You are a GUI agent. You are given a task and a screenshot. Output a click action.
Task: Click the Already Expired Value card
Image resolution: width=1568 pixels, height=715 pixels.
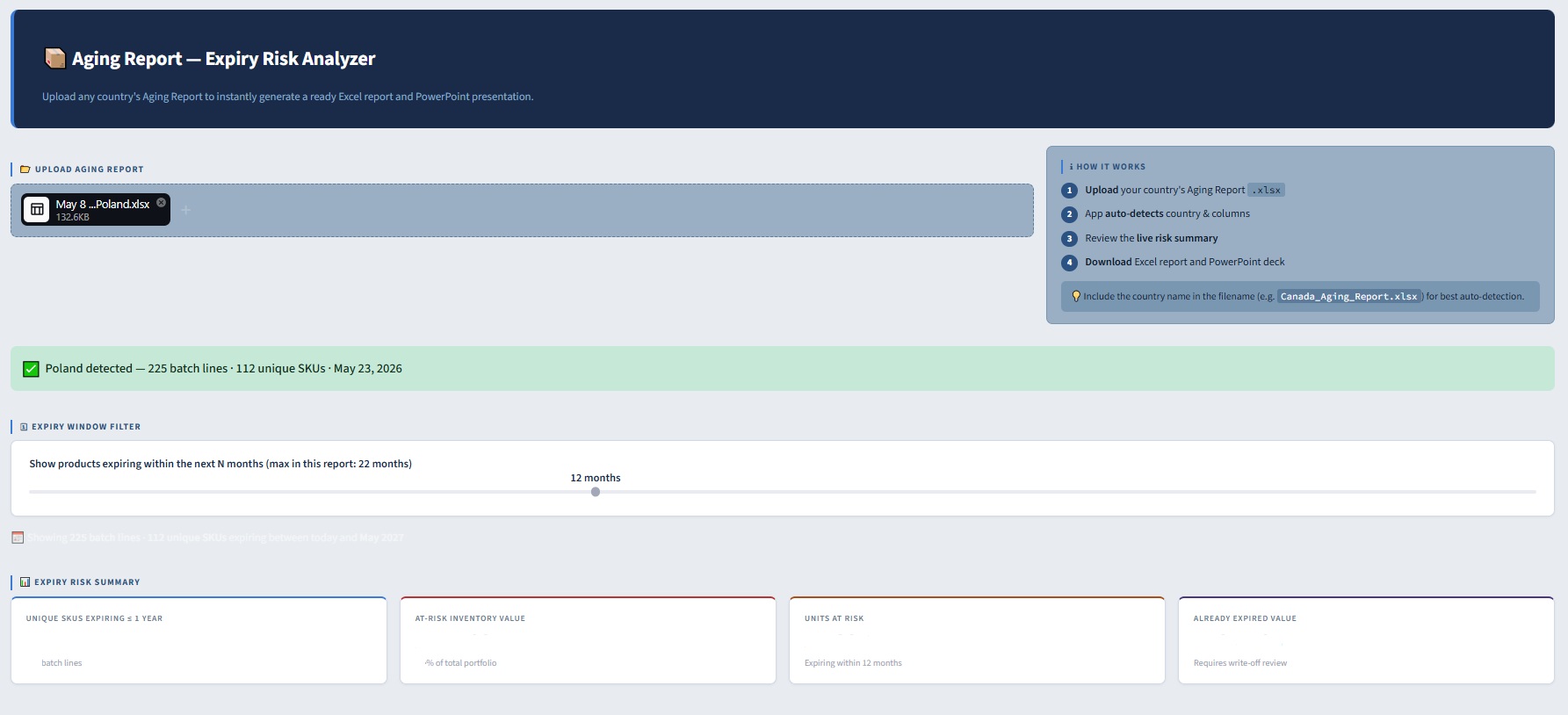[1366, 640]
